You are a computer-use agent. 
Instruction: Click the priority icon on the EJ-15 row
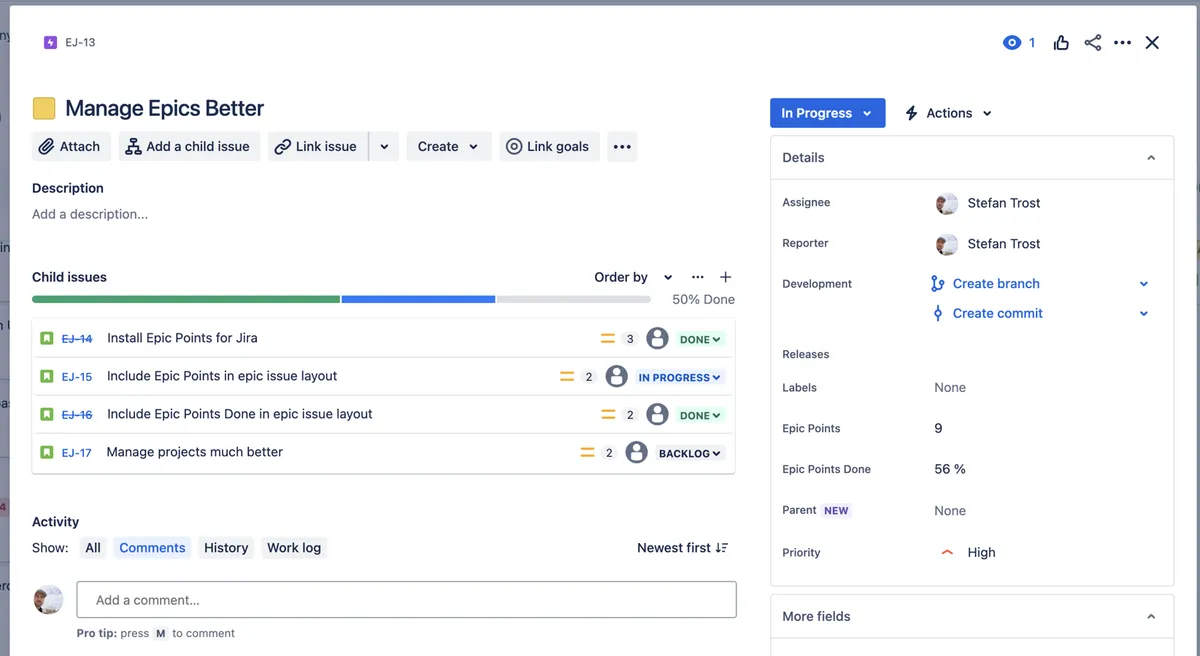[x=567, y=377]
